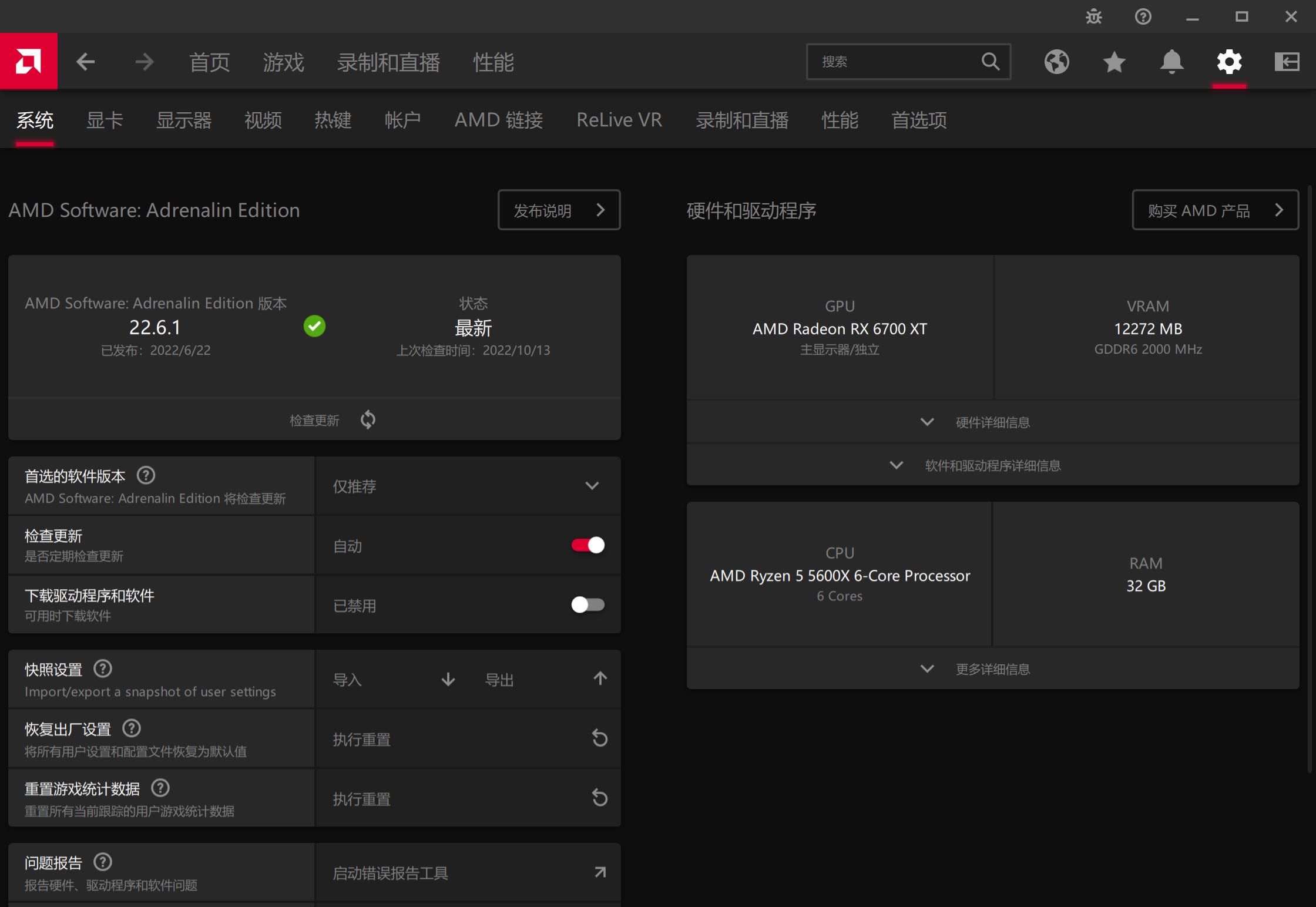Click the 32 GB RAM value

pos(1146,585)
